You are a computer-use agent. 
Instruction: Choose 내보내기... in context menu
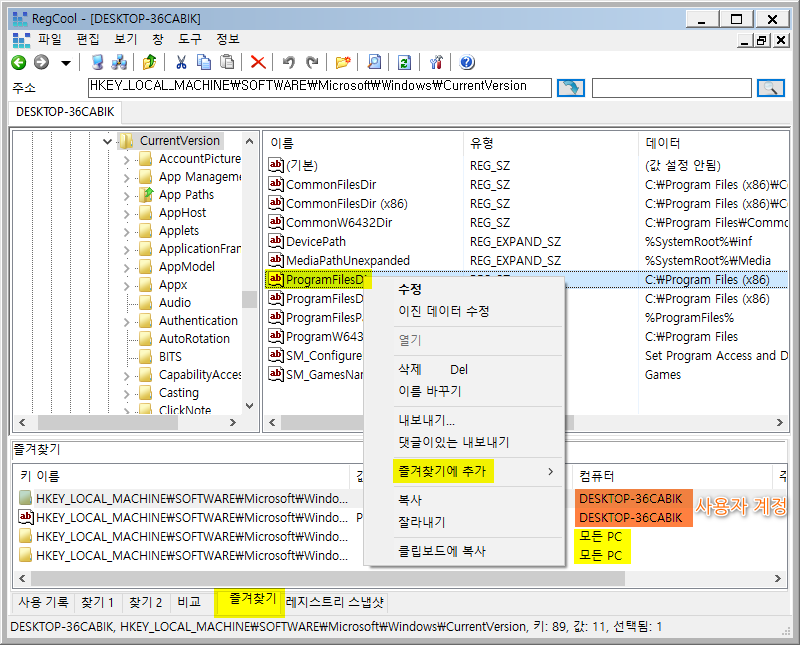[x=427, y=420]
